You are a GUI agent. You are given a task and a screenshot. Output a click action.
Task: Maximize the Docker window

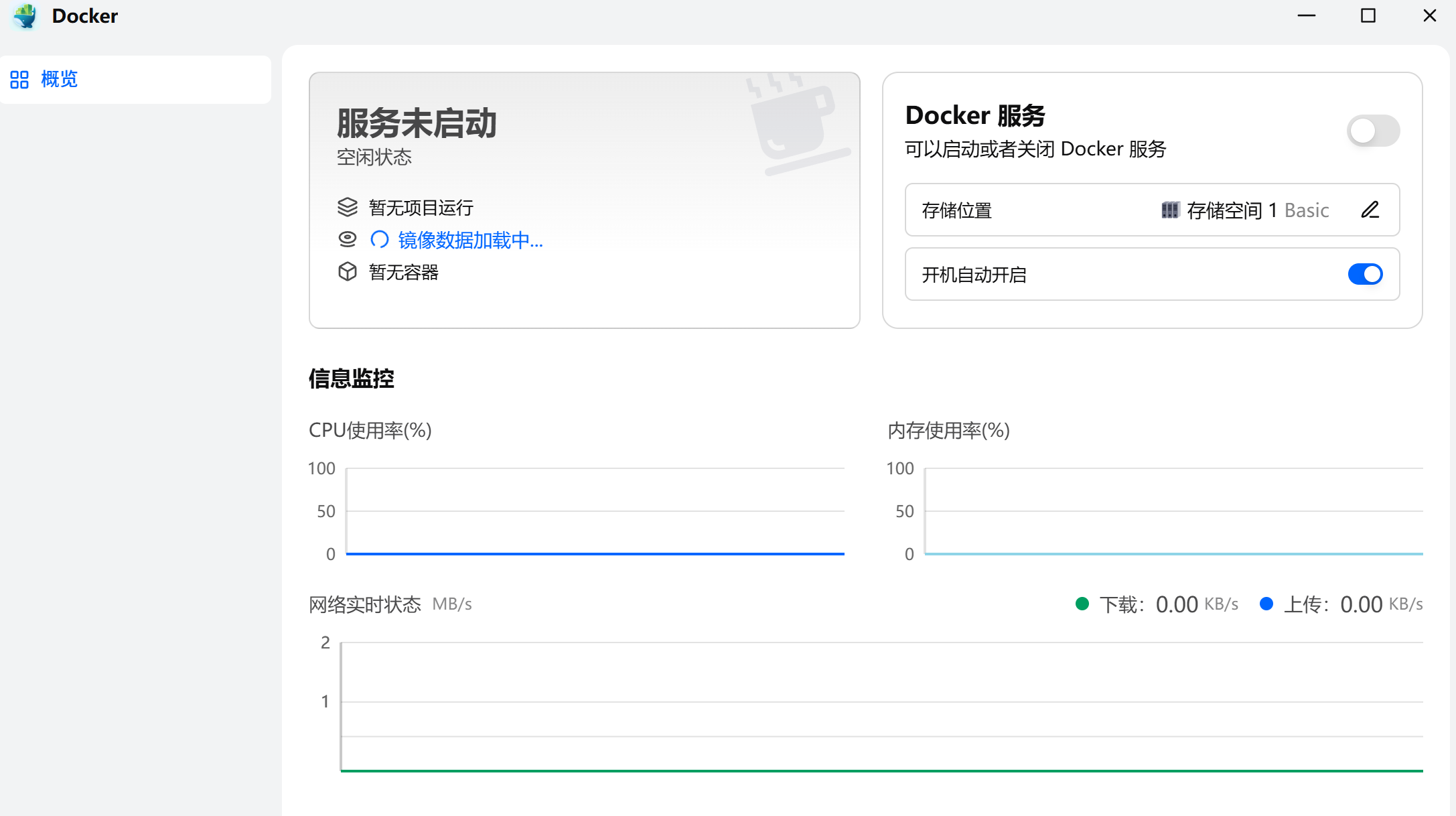tap(1368, 16)
